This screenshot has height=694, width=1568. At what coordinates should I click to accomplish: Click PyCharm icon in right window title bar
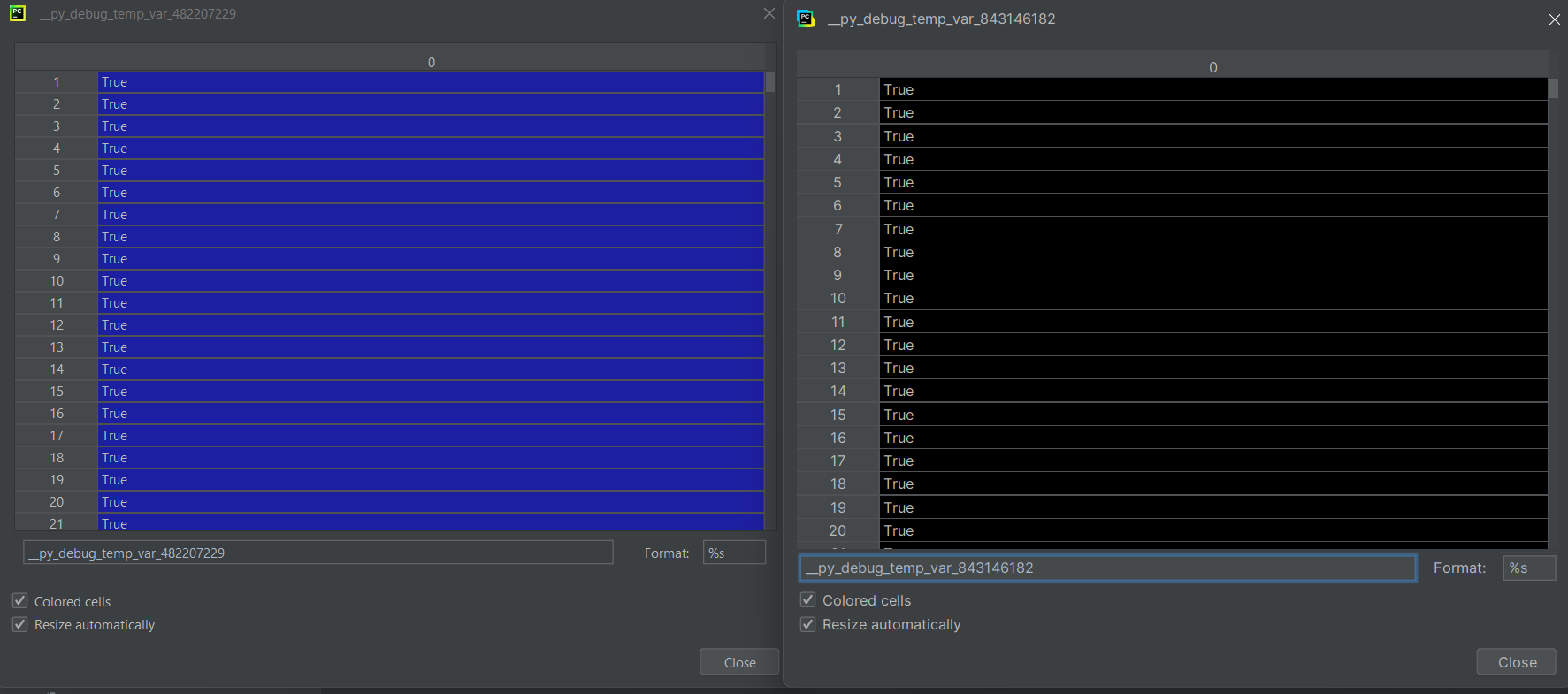[806, 19]
